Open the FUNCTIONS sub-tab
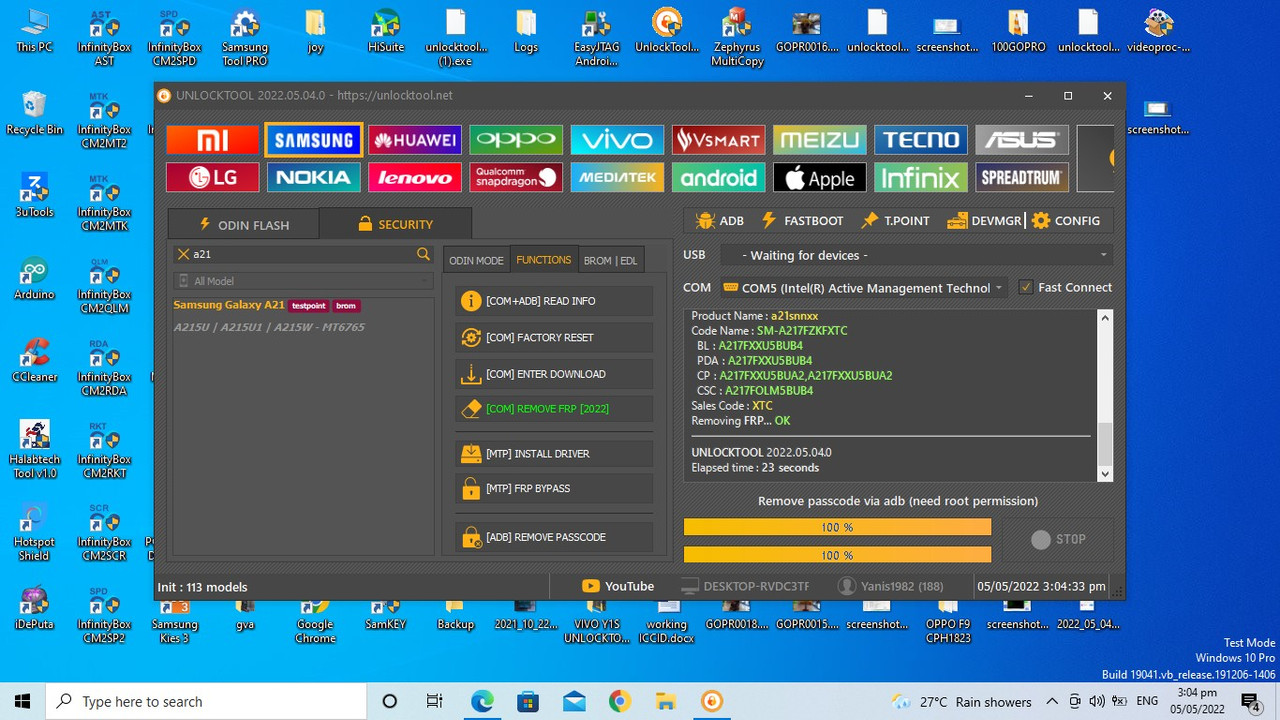Image resolution: width=1280 pixels, height=720 pixels. [x=544, y=259]
